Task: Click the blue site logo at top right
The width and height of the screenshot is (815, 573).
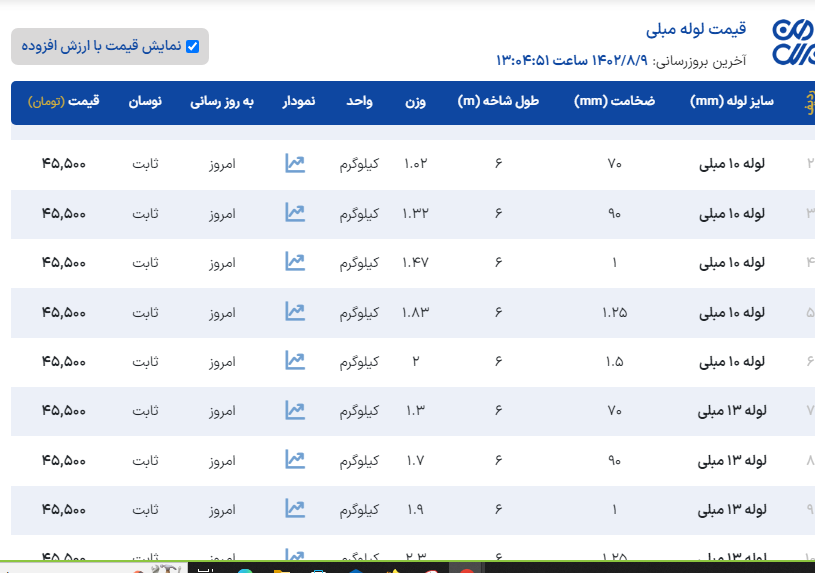Action: (x=793, y=42)
